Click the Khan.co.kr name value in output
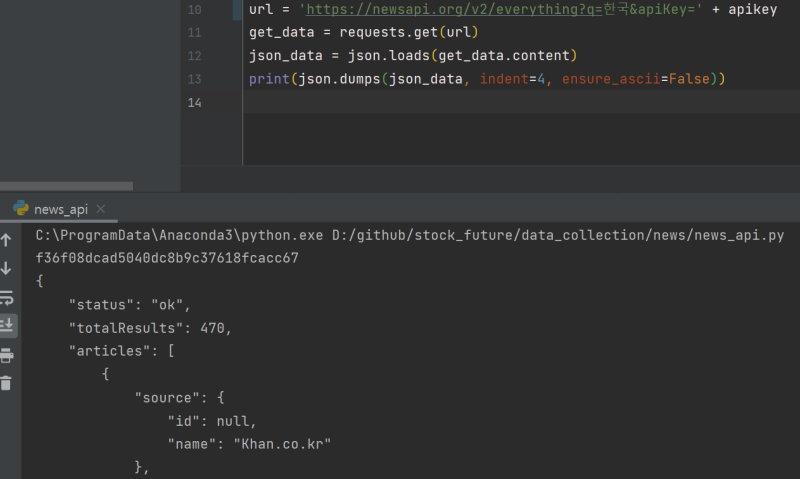Image resolution: width=800 pixels, height=479 pixels. [282, 444]
